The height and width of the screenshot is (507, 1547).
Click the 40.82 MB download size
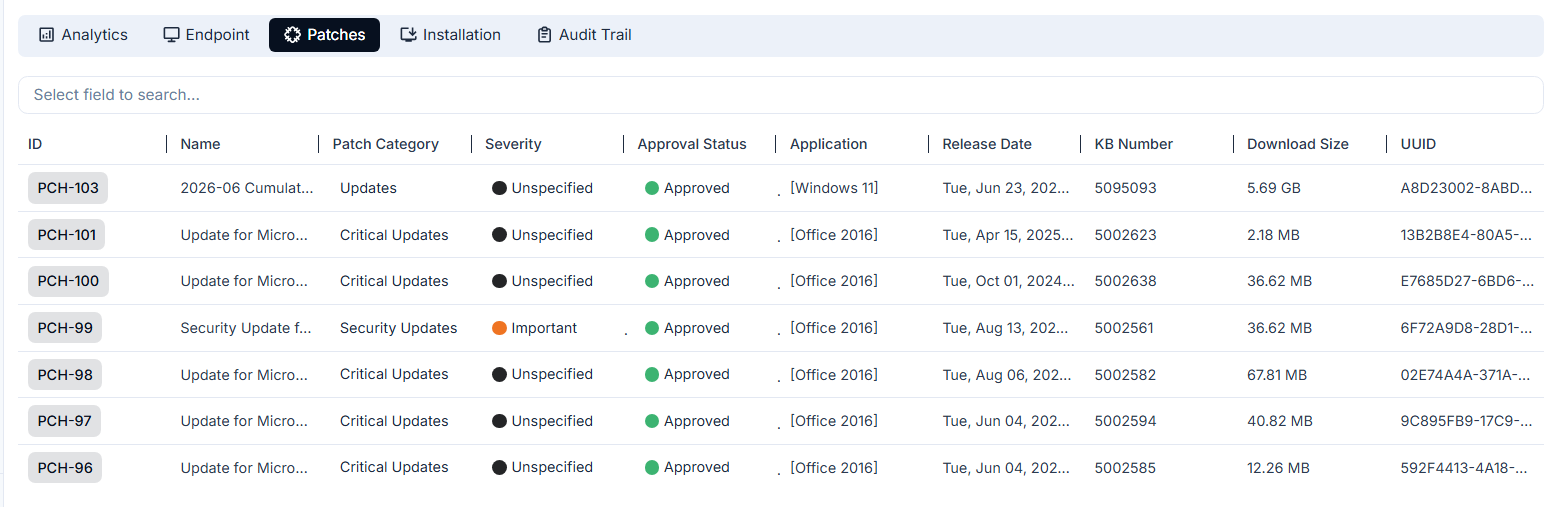tap(1280, 421)
